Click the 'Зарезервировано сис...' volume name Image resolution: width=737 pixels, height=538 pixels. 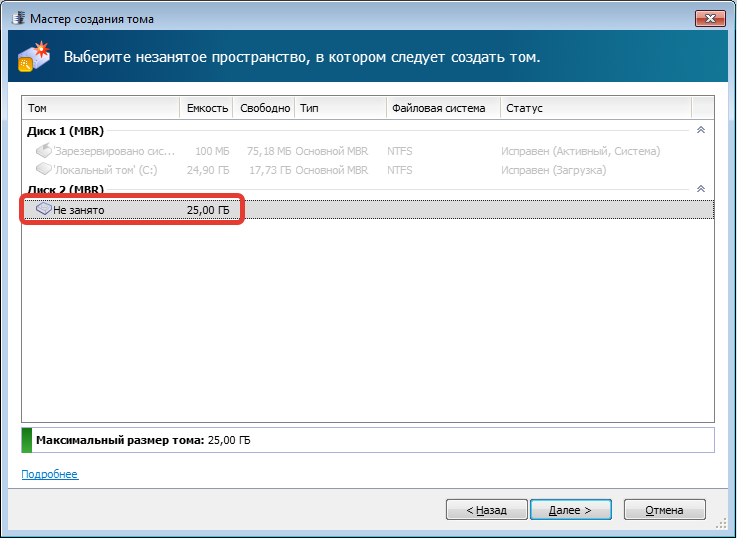[x=114, y=151]
